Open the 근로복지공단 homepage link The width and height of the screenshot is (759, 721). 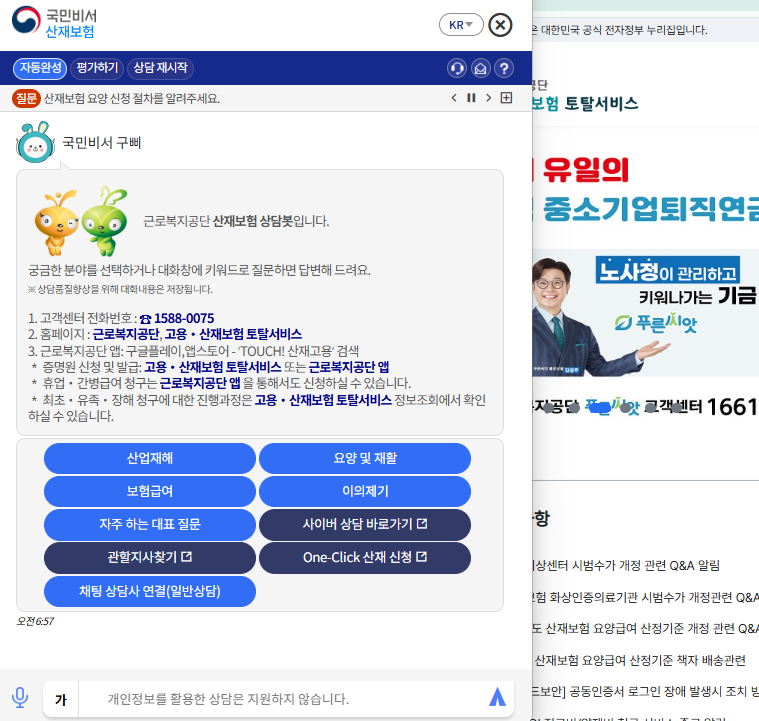(126, 334)
